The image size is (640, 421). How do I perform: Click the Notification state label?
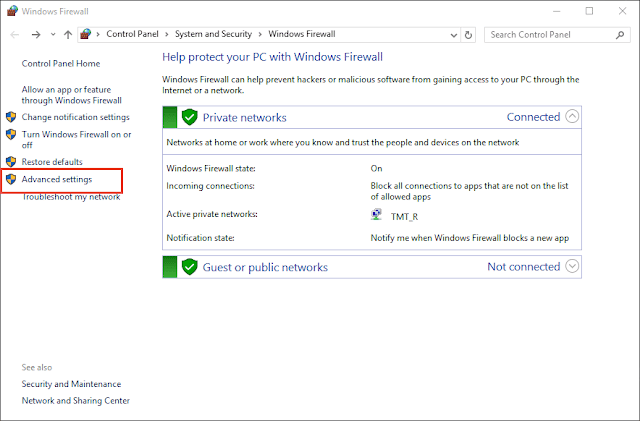200,238
